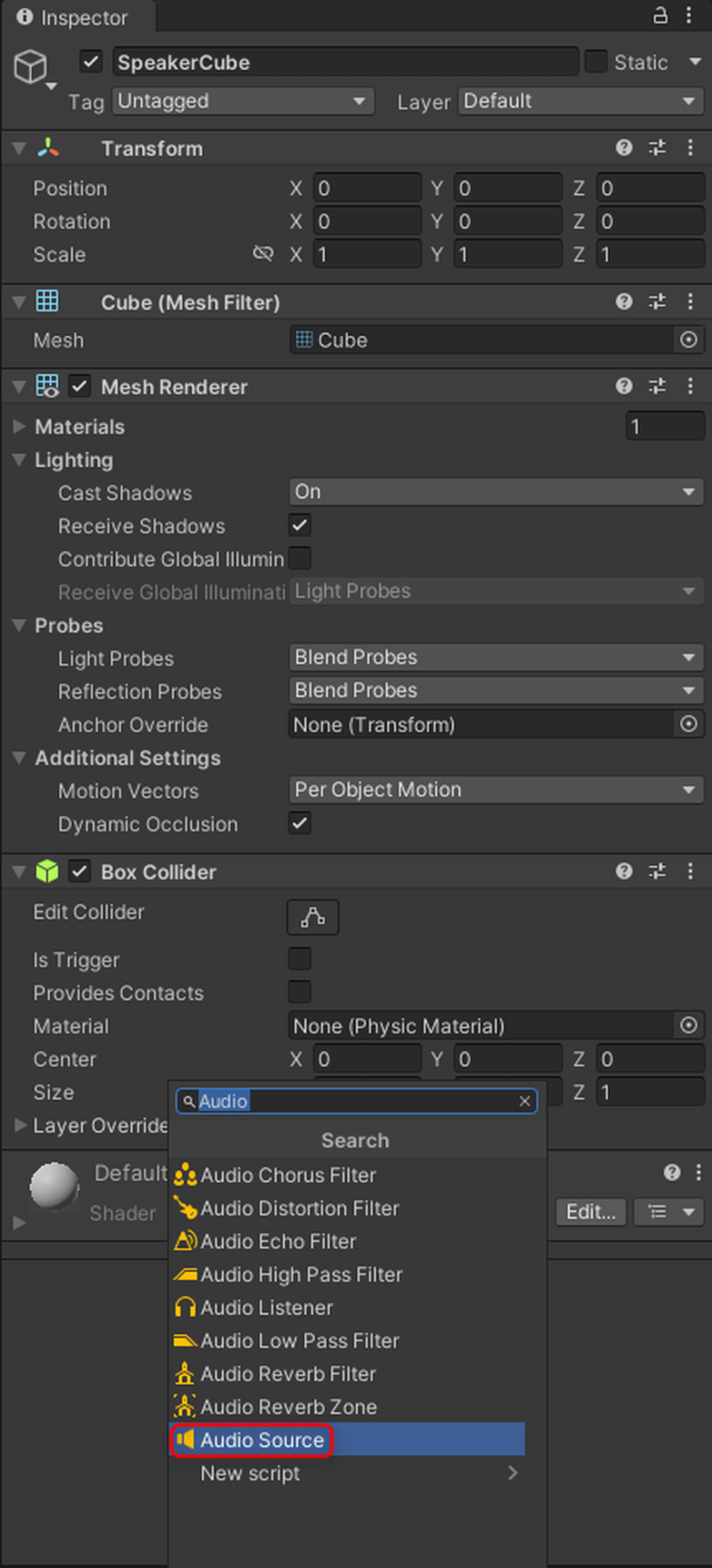The image size is (712, 1568).
Task: Clear the component search field
Action: pos(524,1101)
